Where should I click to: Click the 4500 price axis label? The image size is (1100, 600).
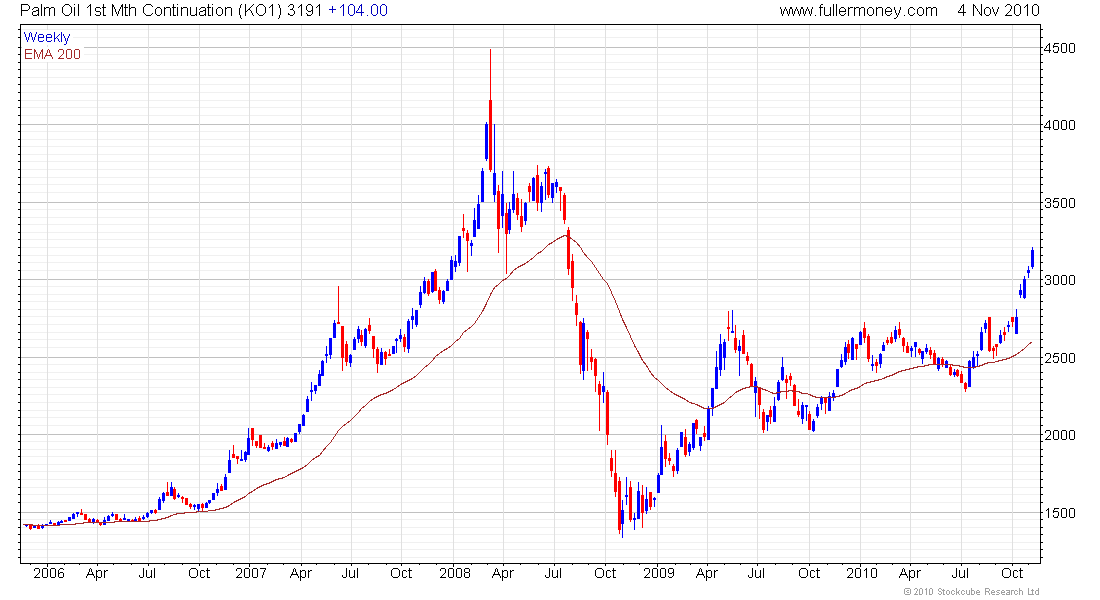pos(1059,48)
